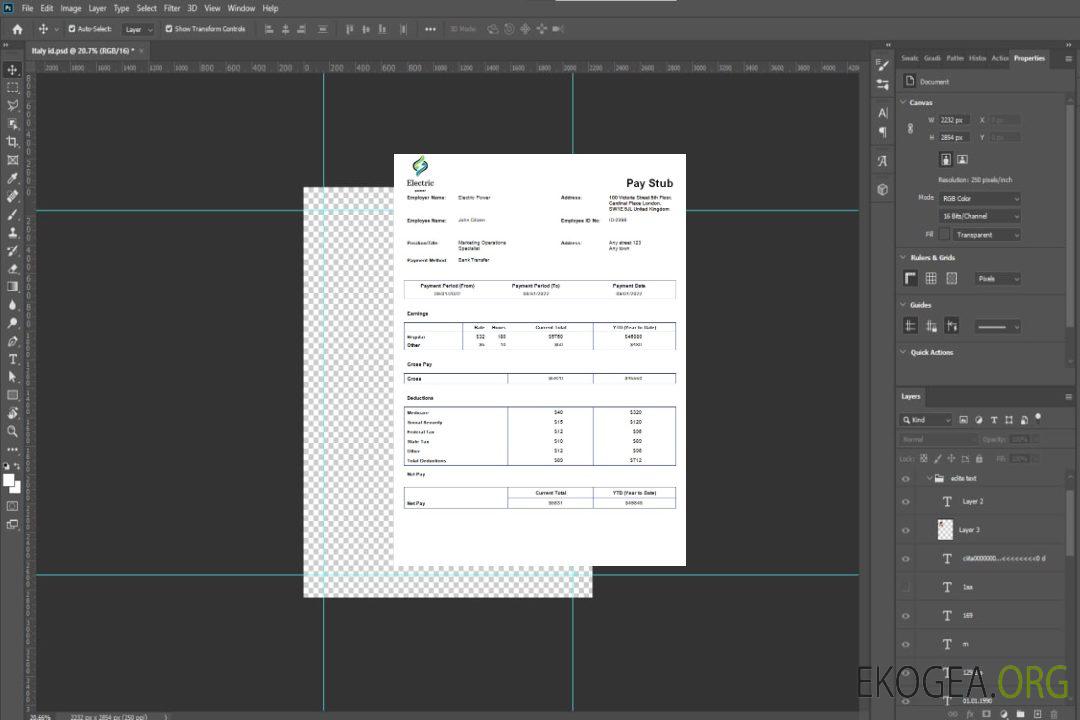1080x720 pixels.
Task: Select the Eraser tool
Action: tap(13, 269)
